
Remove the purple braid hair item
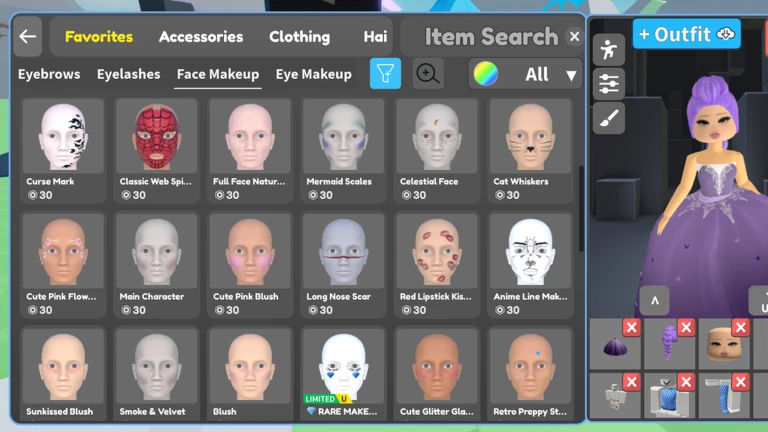click(686, 328)
